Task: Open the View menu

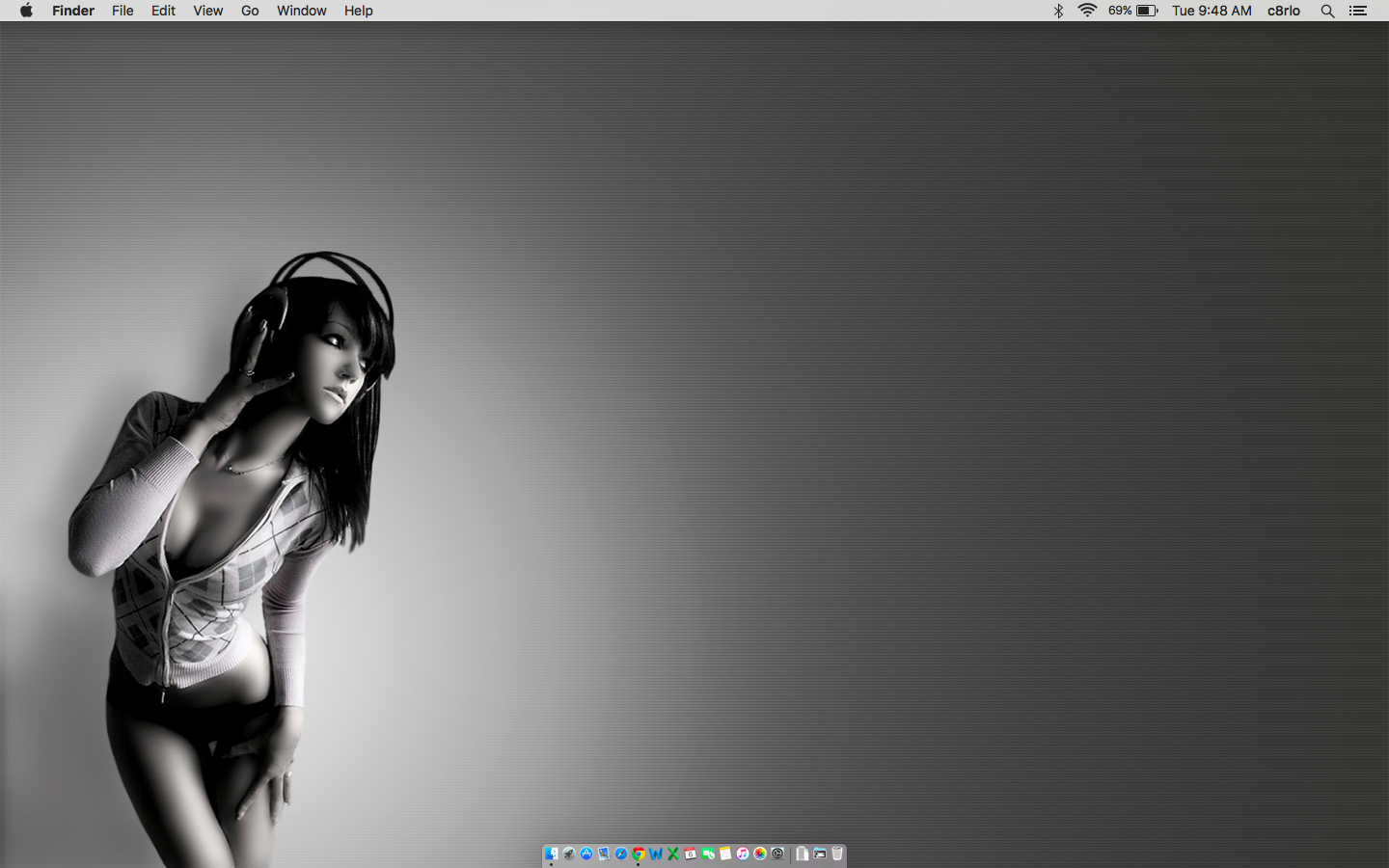Action: pos(207,11)
